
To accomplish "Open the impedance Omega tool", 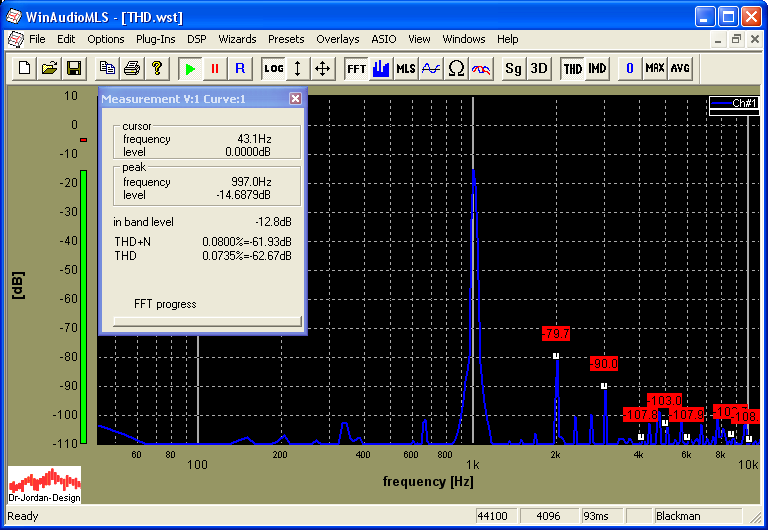I will tap(456, 68).
